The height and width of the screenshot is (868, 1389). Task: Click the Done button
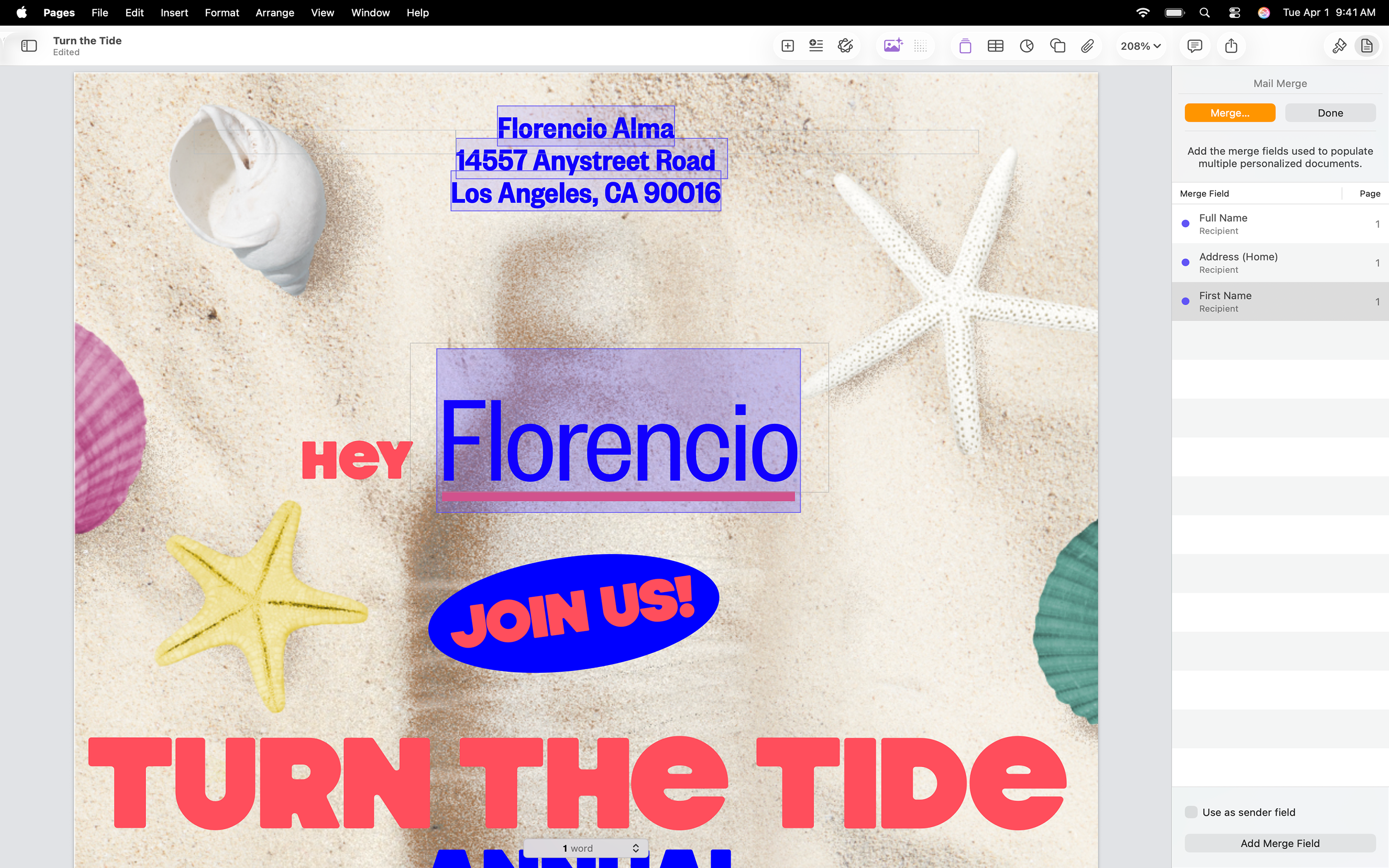click(x=1330, y=113)
